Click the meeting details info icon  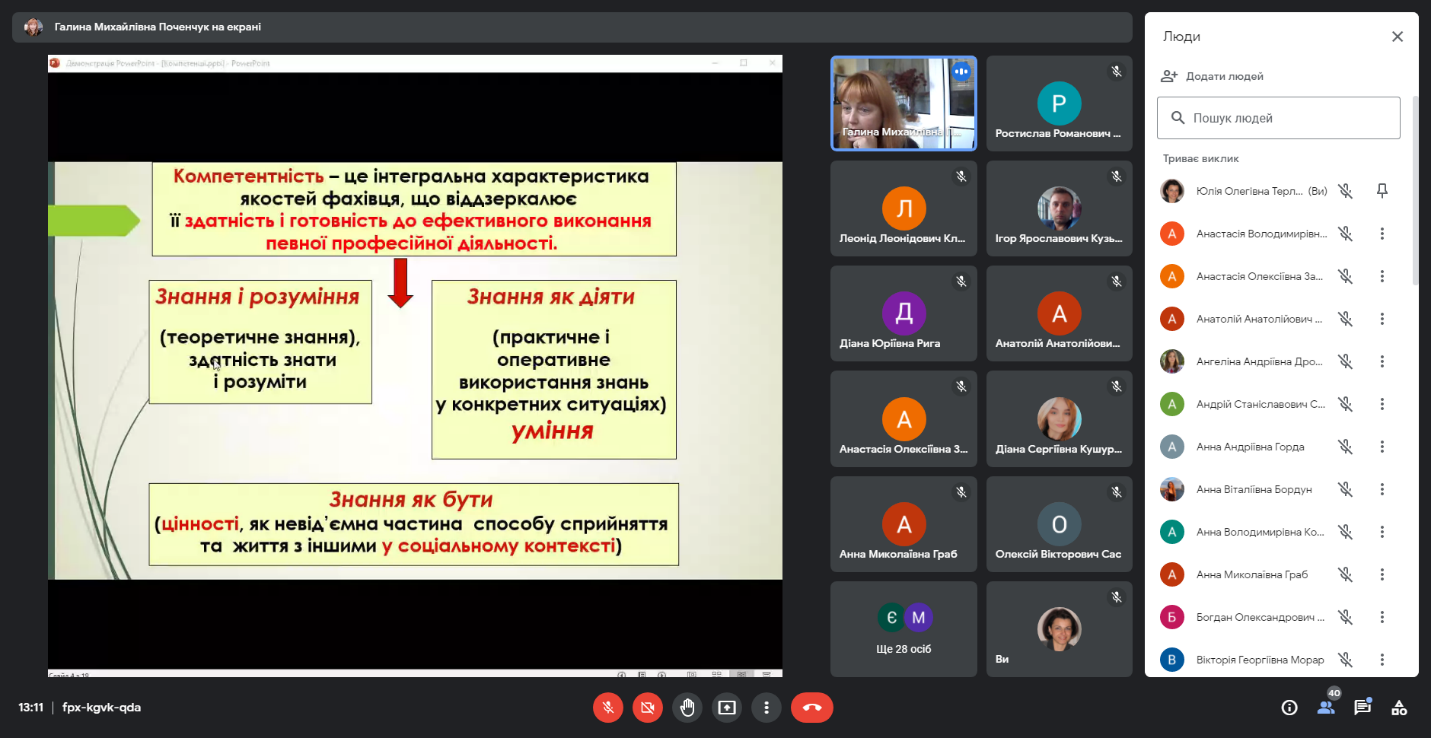click(x=1289, y=708)
